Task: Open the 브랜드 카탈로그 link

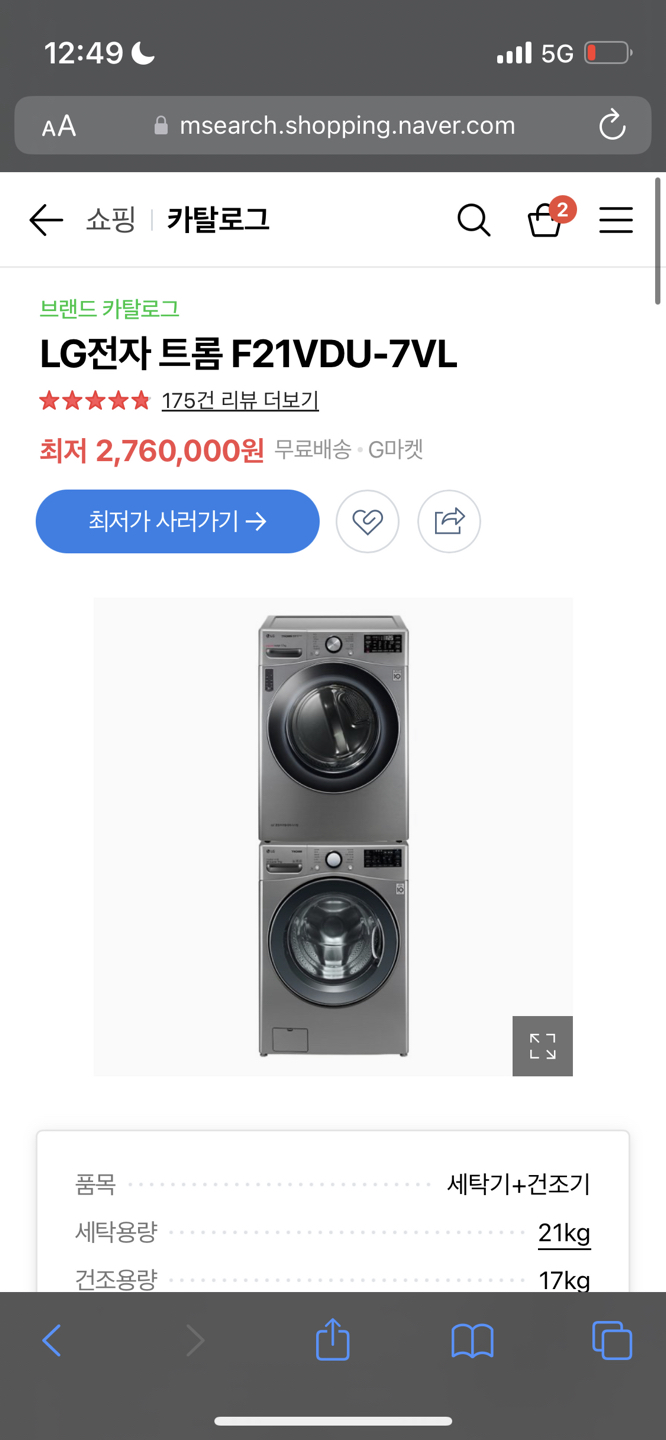Action: (x=108, y=309)
